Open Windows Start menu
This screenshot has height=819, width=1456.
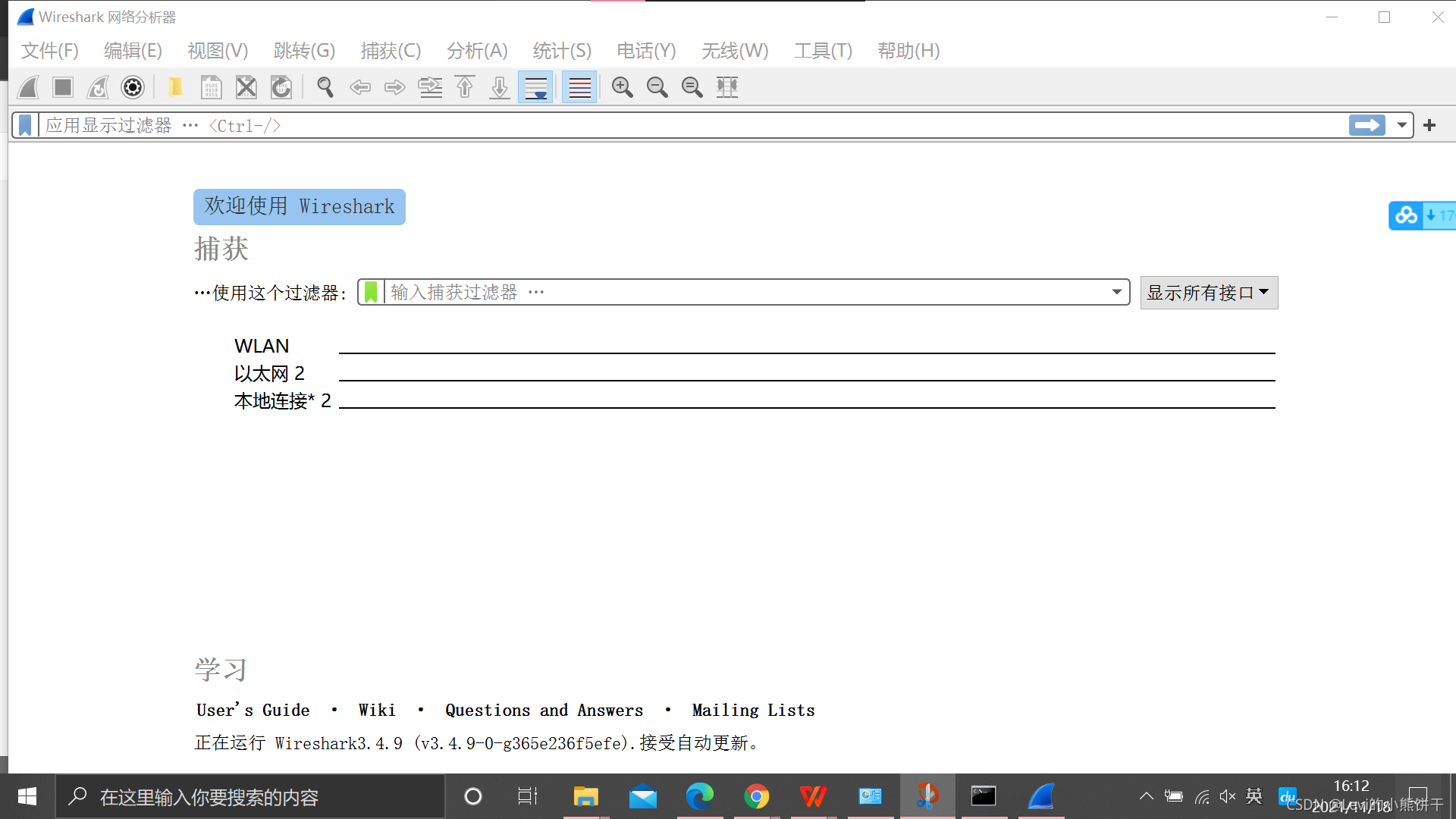point(27,796)
